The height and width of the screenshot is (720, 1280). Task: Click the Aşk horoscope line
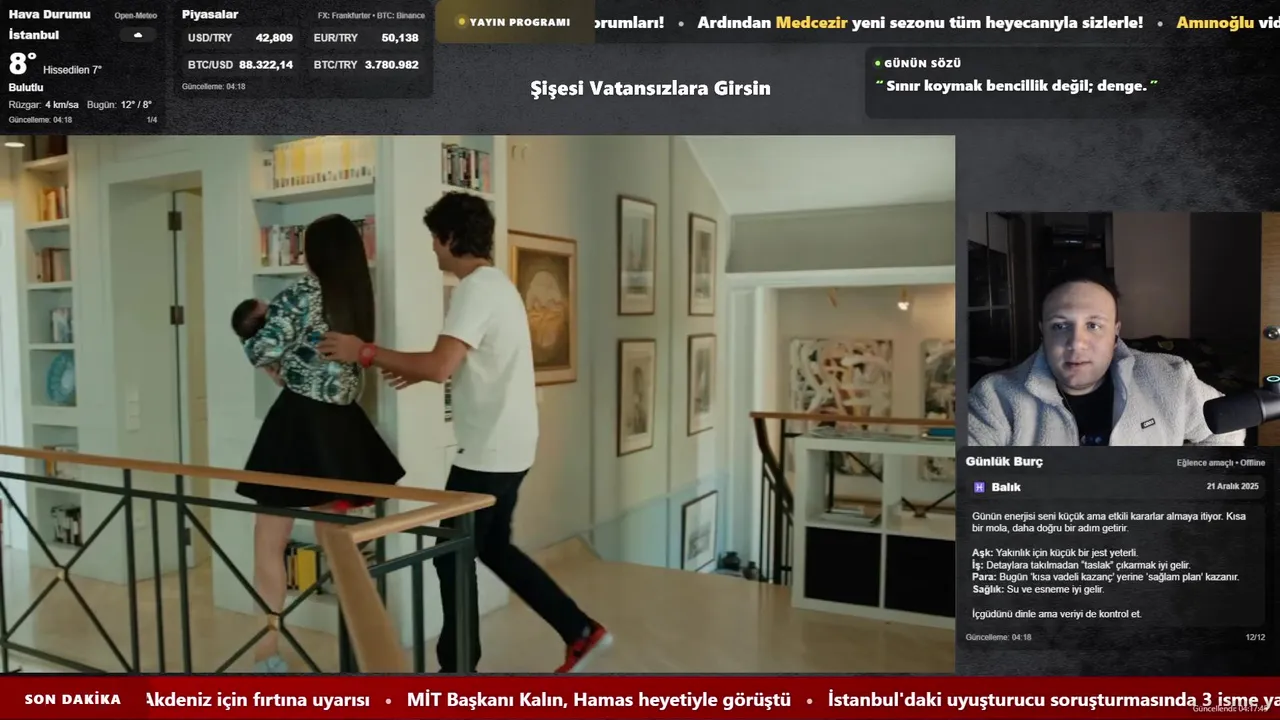point(1055,553)
